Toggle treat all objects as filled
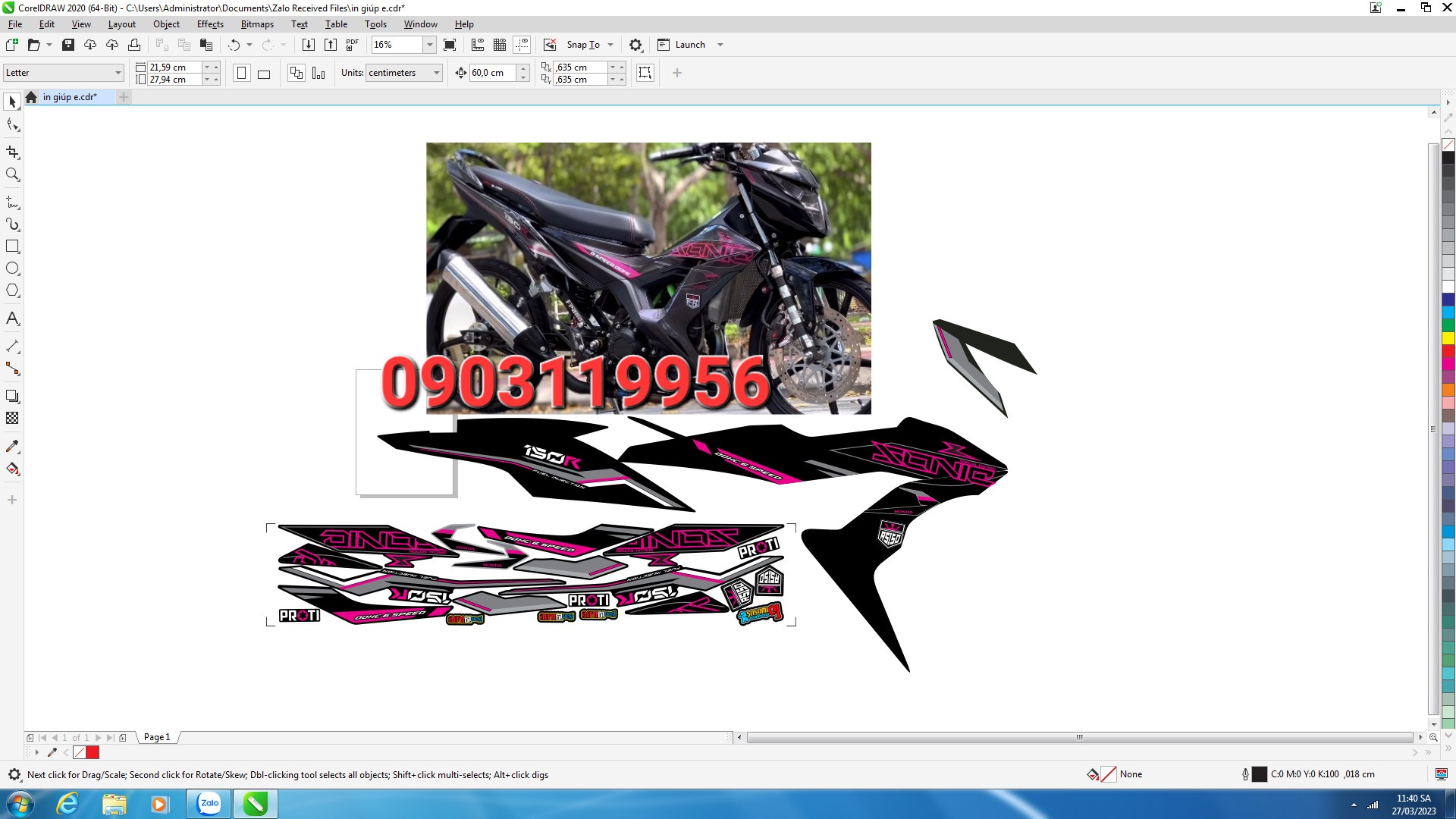 click(x=645, y=73)
